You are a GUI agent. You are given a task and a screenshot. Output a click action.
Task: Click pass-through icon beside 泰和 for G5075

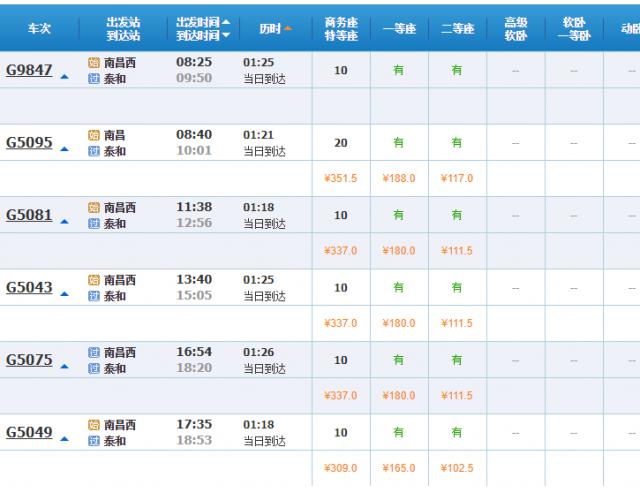[x=94, y=369]
